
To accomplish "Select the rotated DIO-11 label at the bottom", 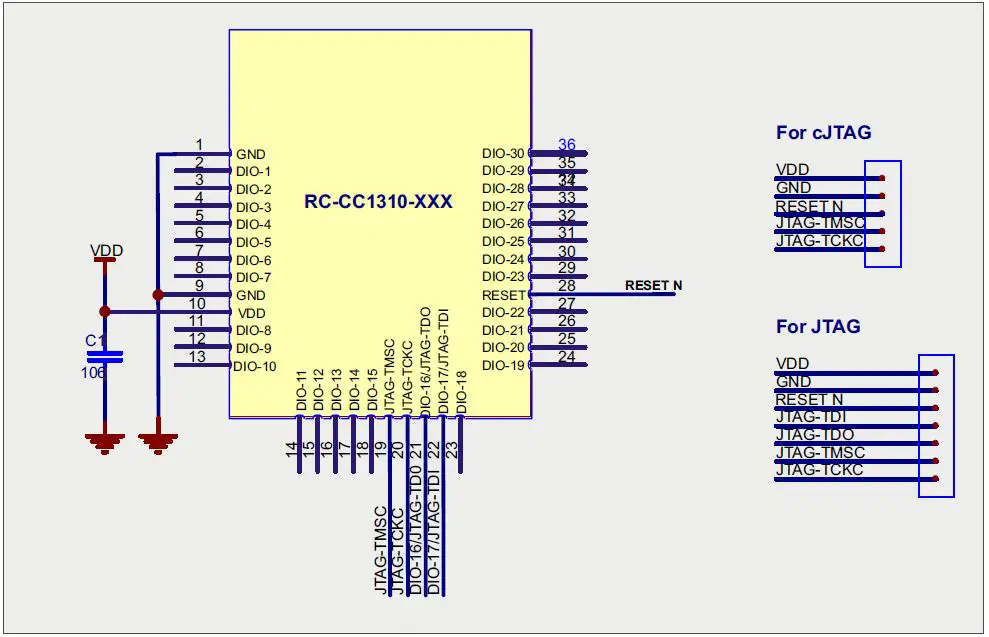I will pyautogui.click(x=301, y=392).
